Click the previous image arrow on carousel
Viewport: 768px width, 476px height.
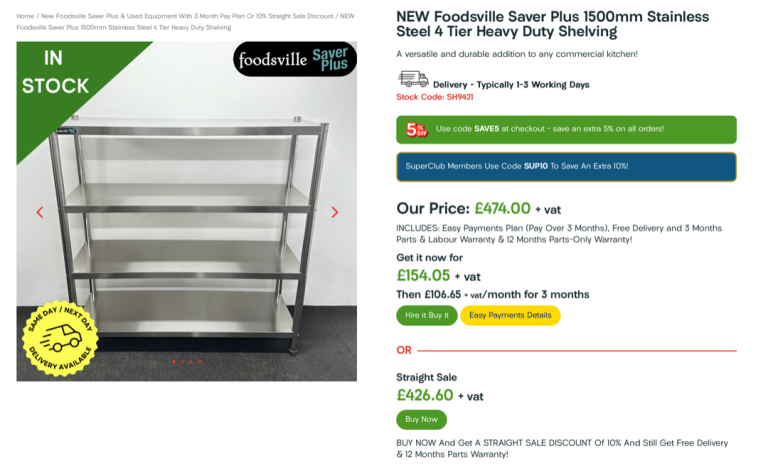click(40, 212)
